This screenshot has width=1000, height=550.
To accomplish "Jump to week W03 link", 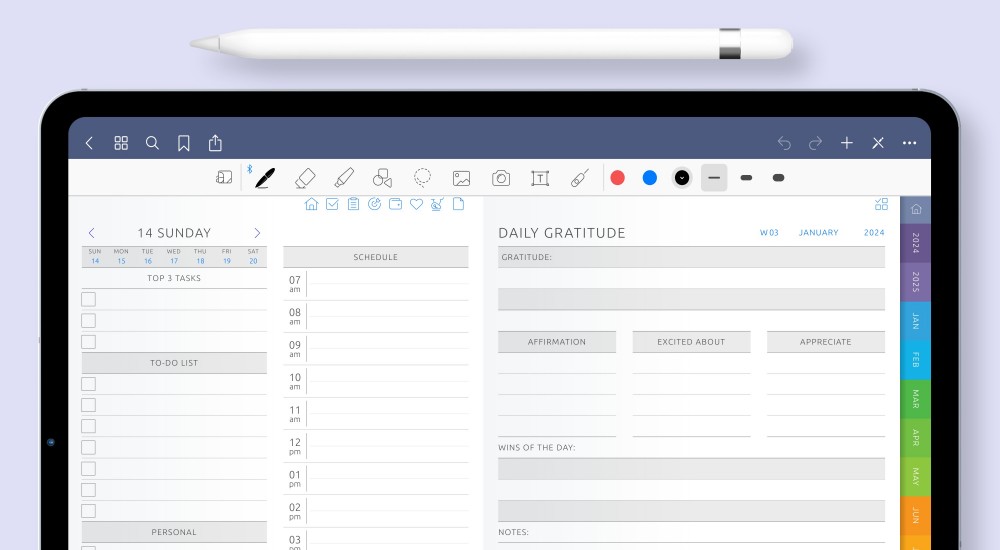I will pos(769,233).
